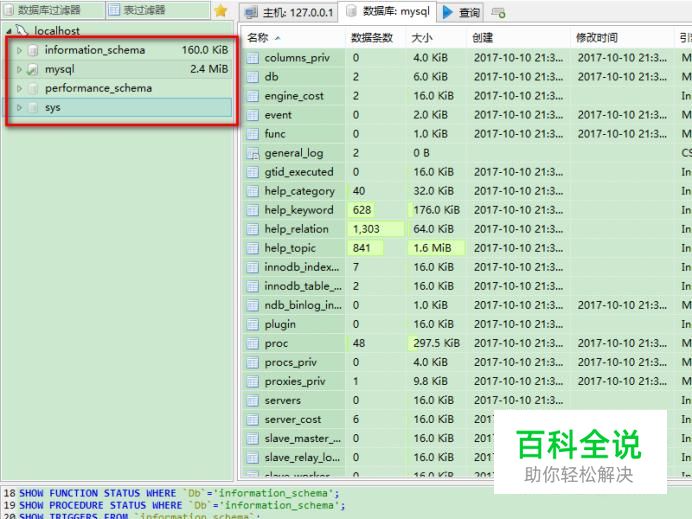Screen dimensions: 692x519
Task: Click the proc table icon
Action: (253, 343)
